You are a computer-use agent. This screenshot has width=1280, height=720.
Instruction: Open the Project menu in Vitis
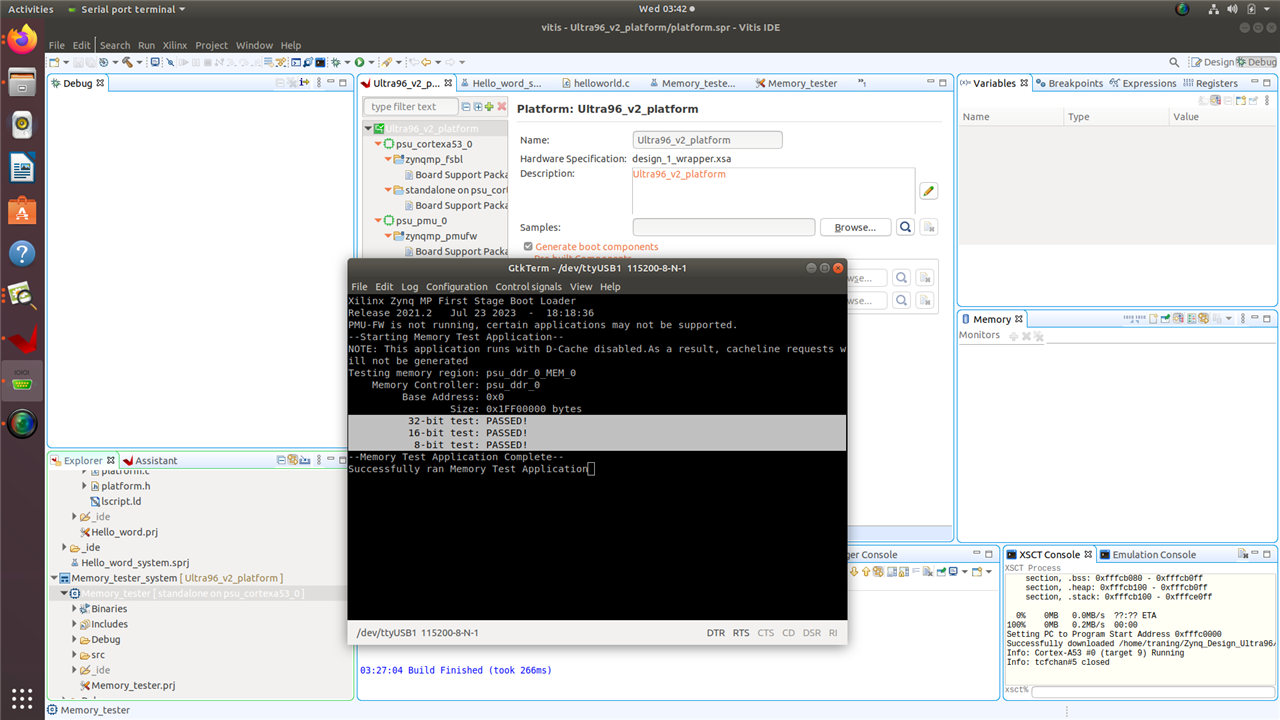pos(212,45)
